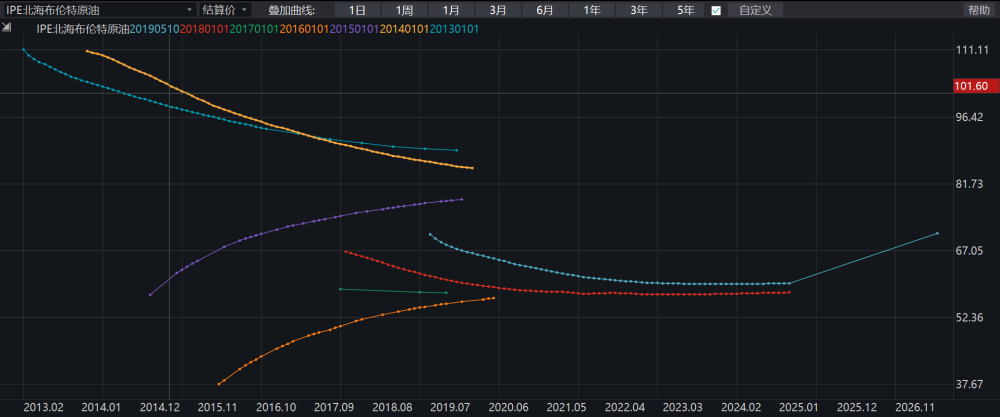The height and width of the screenshot is (417, 1000).
Task: Apply the 5年 overlay period
Action: tap(686, 10)
